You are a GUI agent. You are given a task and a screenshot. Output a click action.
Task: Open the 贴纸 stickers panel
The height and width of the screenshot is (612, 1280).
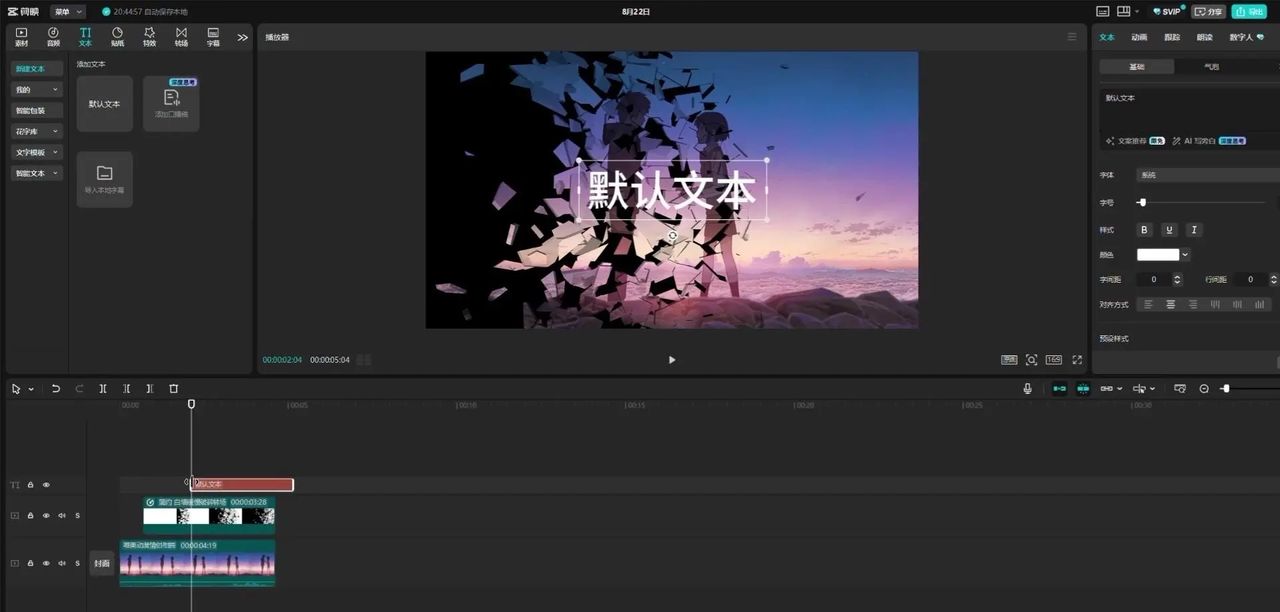click(117, 38)
